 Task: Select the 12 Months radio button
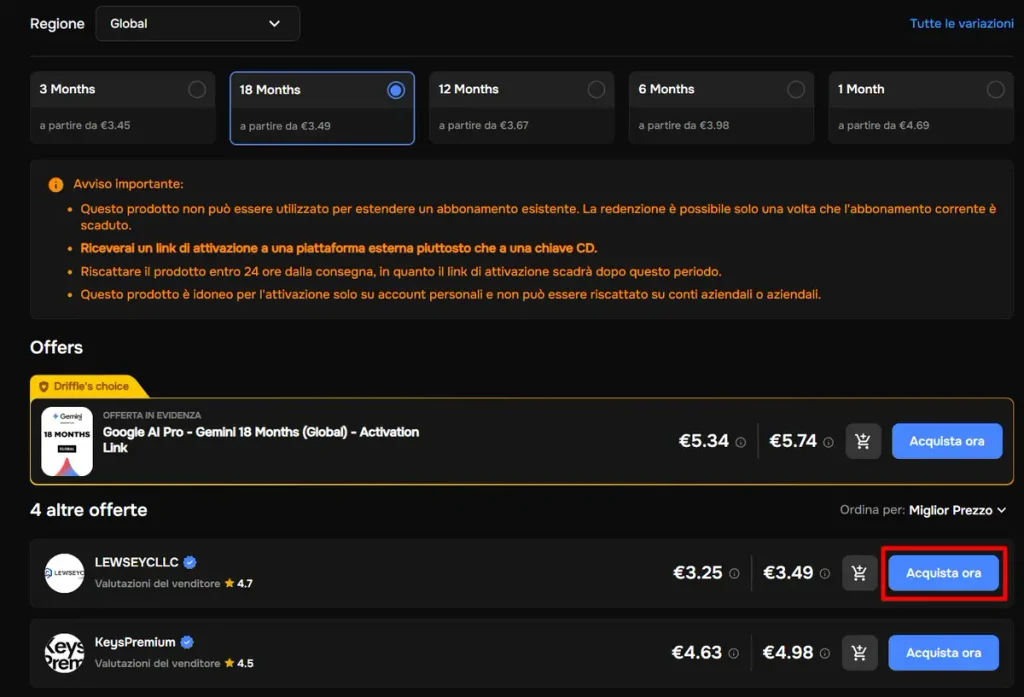[596, 89]
